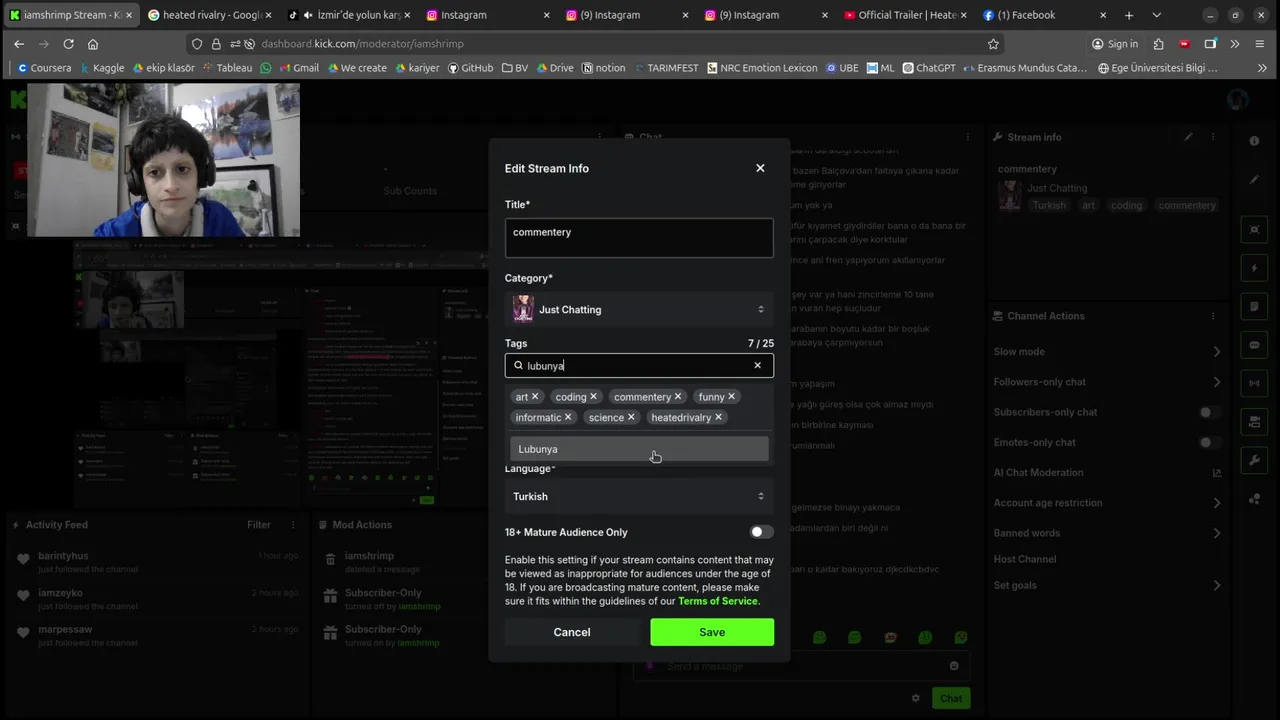Clear the tag search field
Viewport: 1280px width, 720px height.
click(757, 365)
